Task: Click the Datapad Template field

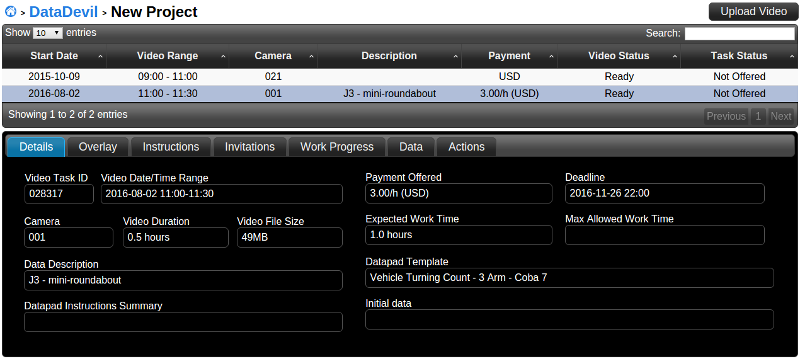Action: pos(569,278)
